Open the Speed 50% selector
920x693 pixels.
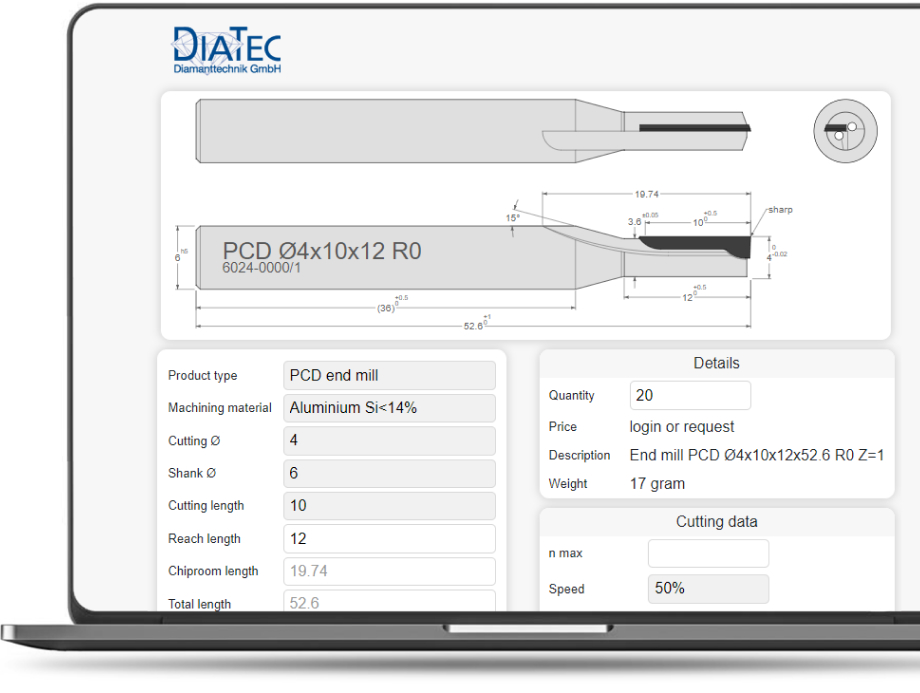click(708, 589)
